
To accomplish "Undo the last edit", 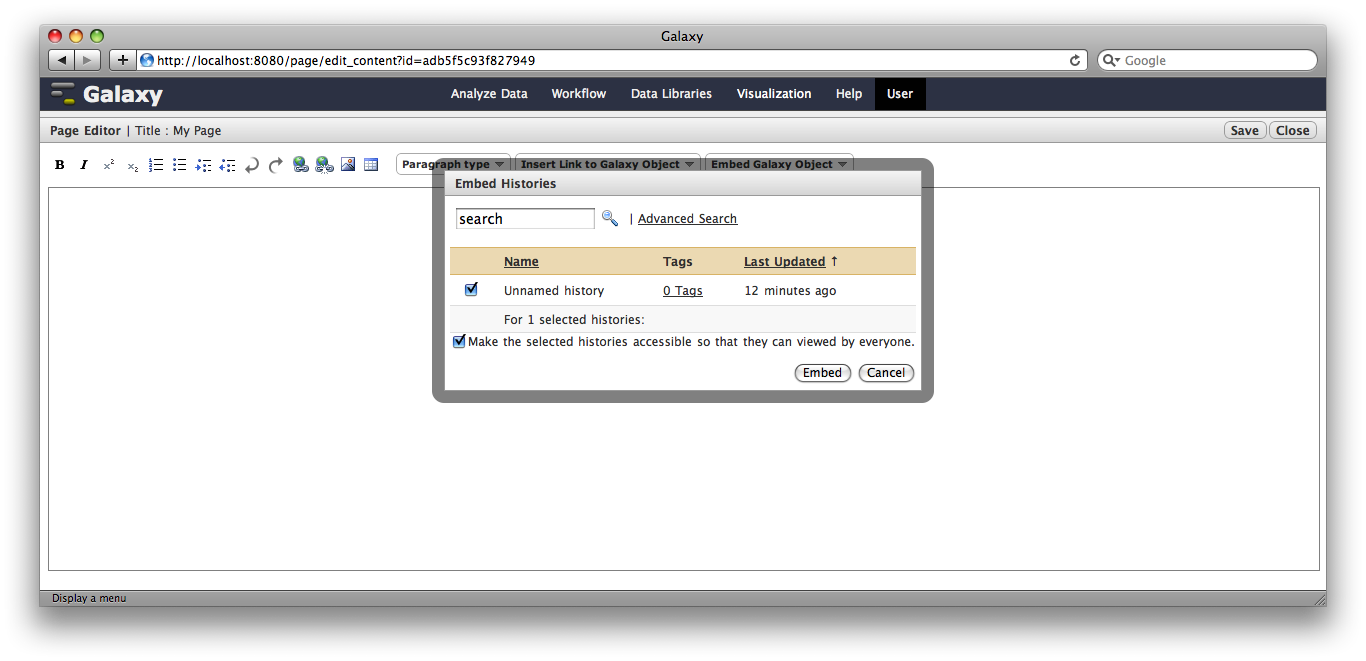I will tap(252, 165).
